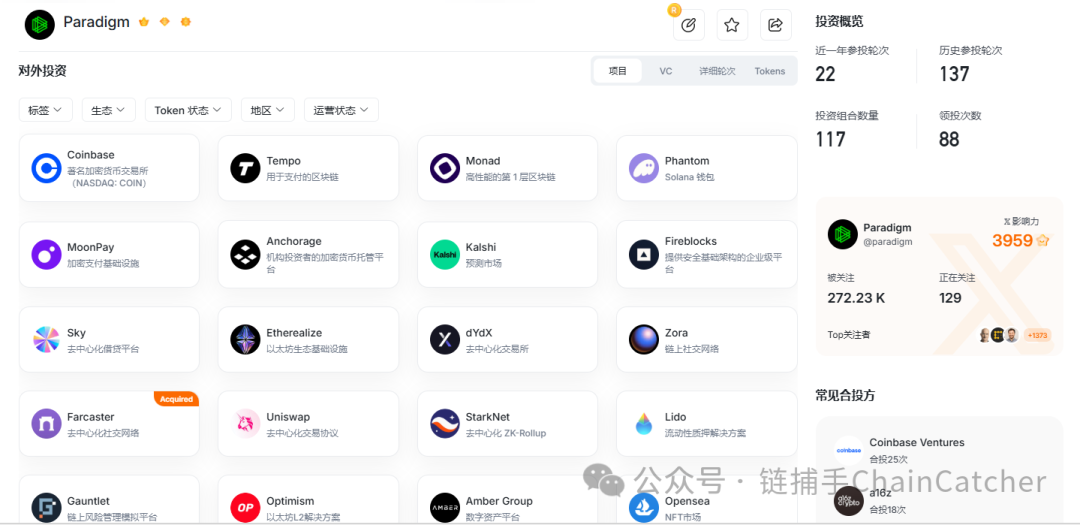This screenshot has width=1080, height=525.
Task: Open the 标签 filter dropdown
Action: pyautogui.click(x=45, y=110)
